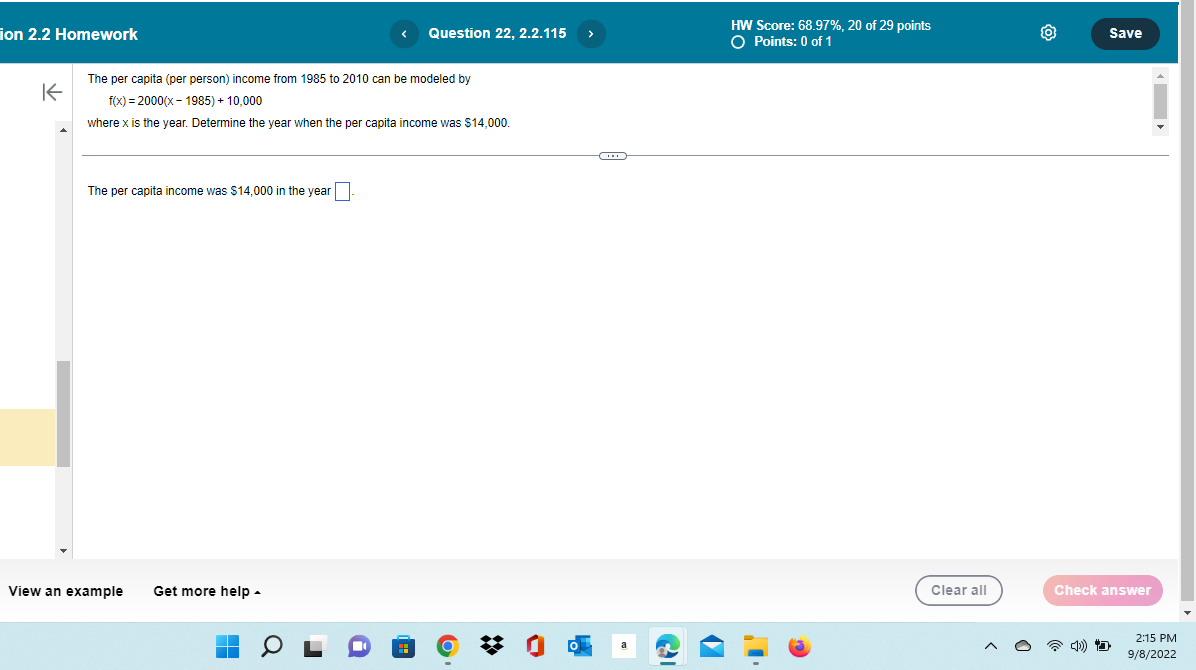The width and height of the screenshot is (1196, 670).
Task: Open Task View on taskbar
Action: click(315, 646)
